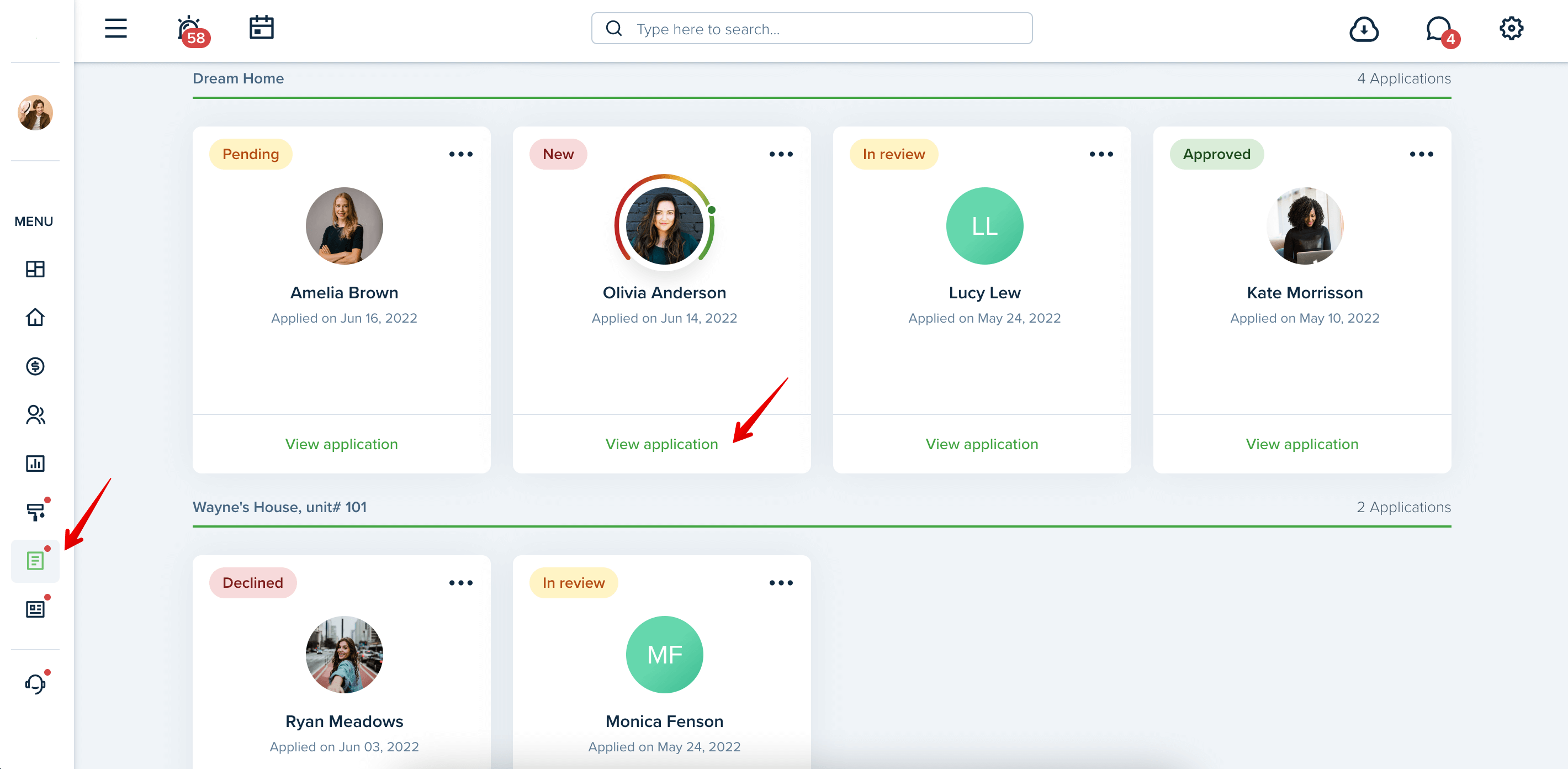Open options menu for Olivia Anderson card
The image size is (1568, 769).
(x=781, y=155)
